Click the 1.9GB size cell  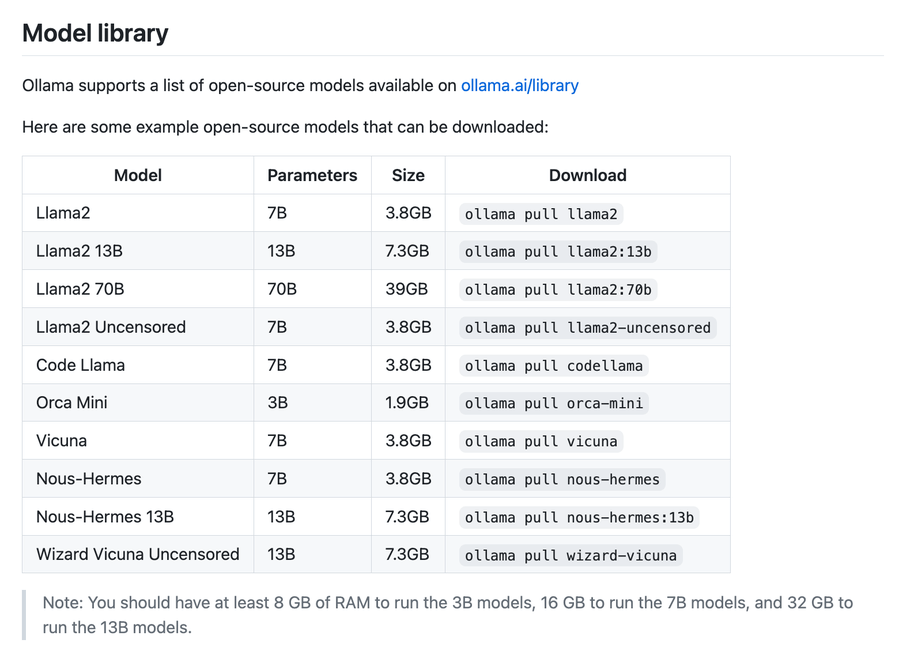click(407, 402)
